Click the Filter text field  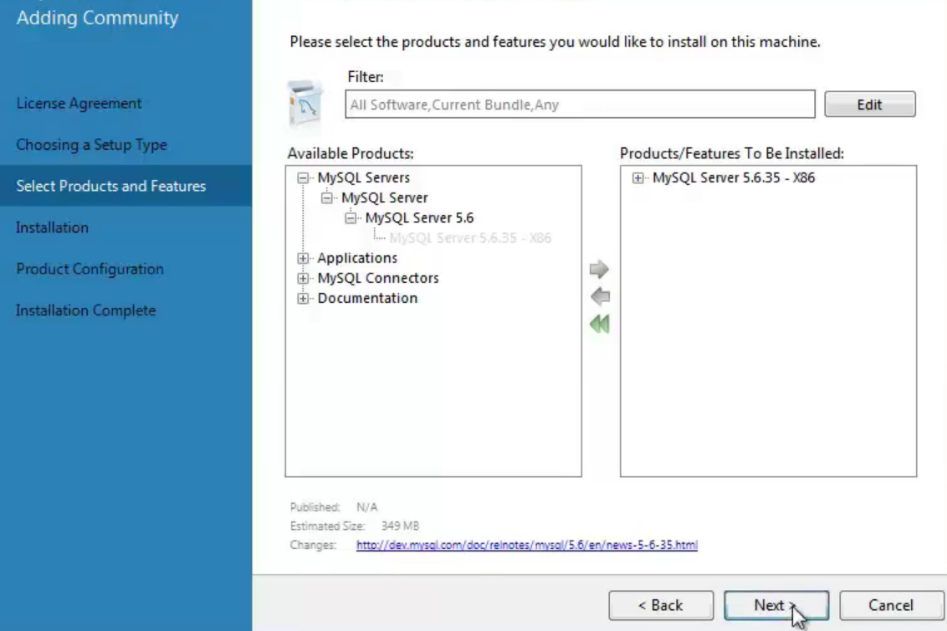580,104
